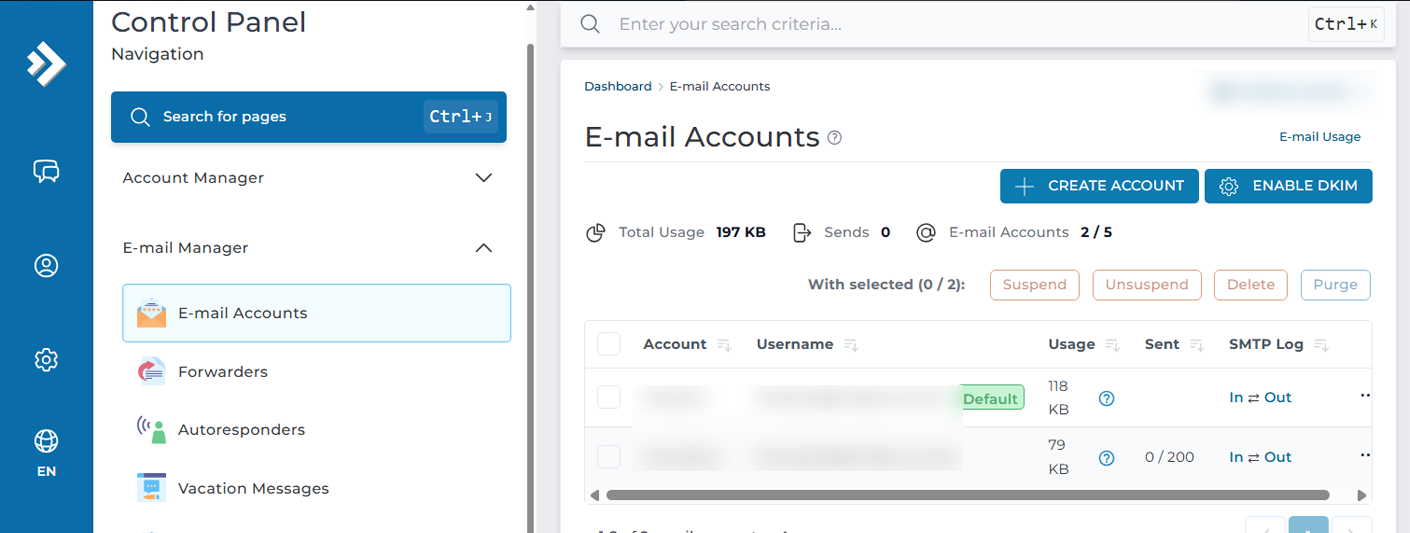Check the checkbox for the Default account row
Screen dimensions: 1410x533
(x=609, y=397)
